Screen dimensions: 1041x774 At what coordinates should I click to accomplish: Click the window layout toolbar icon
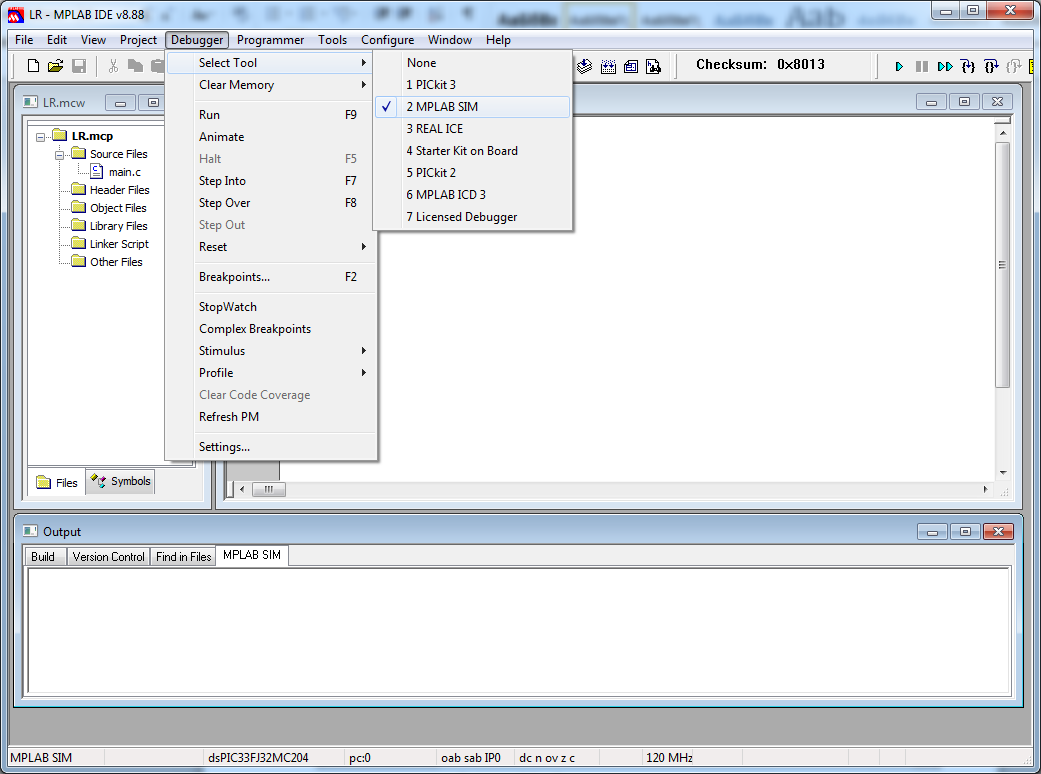[x=631, y=66]
